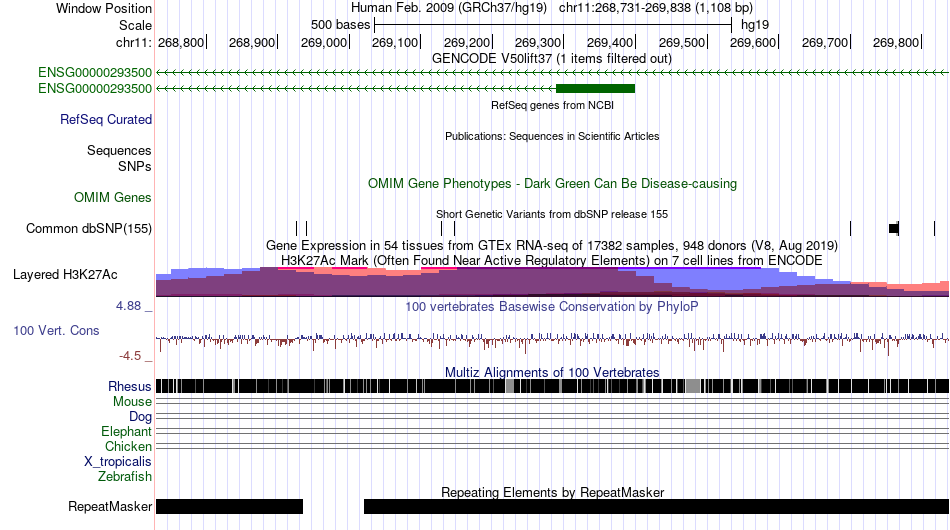The image size is (950, 530).
Task: Click Repeating Elements by RepeatMasker title
Action: [x=553, y=492]
